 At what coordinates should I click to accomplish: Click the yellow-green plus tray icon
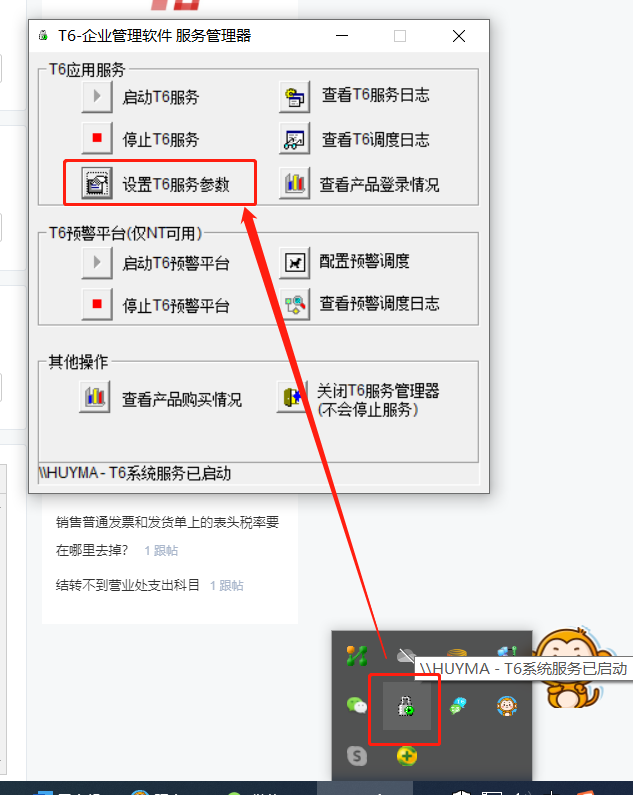point(407,756)
